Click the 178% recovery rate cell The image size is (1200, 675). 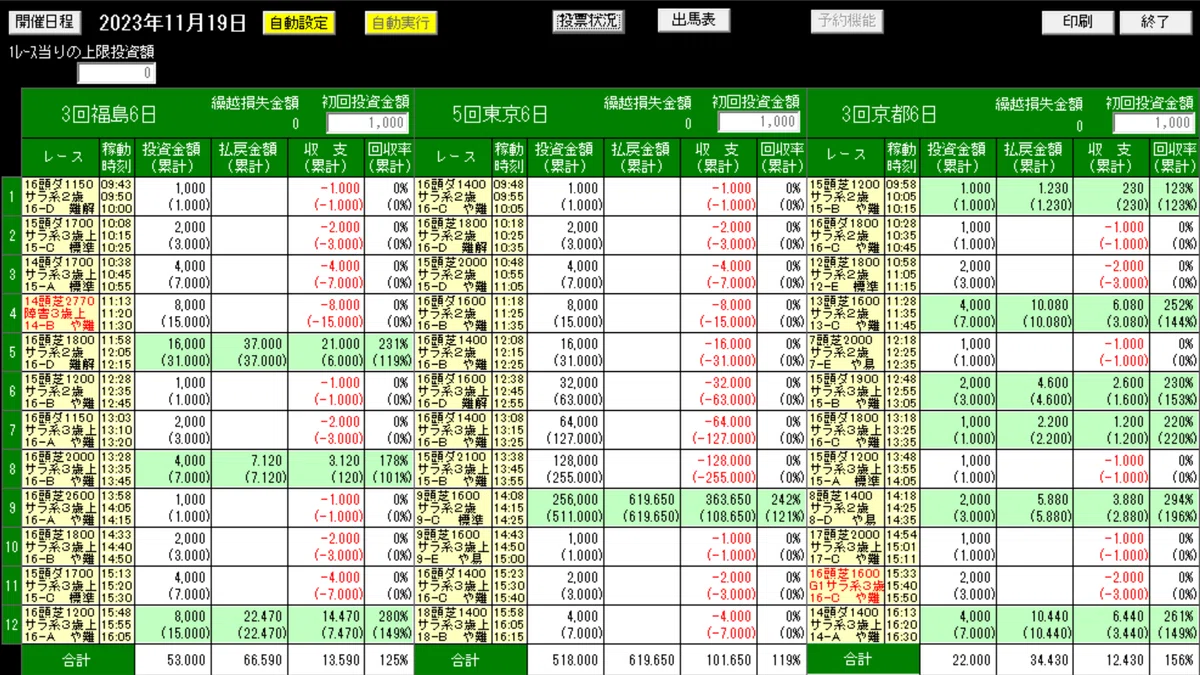(389, 469)
